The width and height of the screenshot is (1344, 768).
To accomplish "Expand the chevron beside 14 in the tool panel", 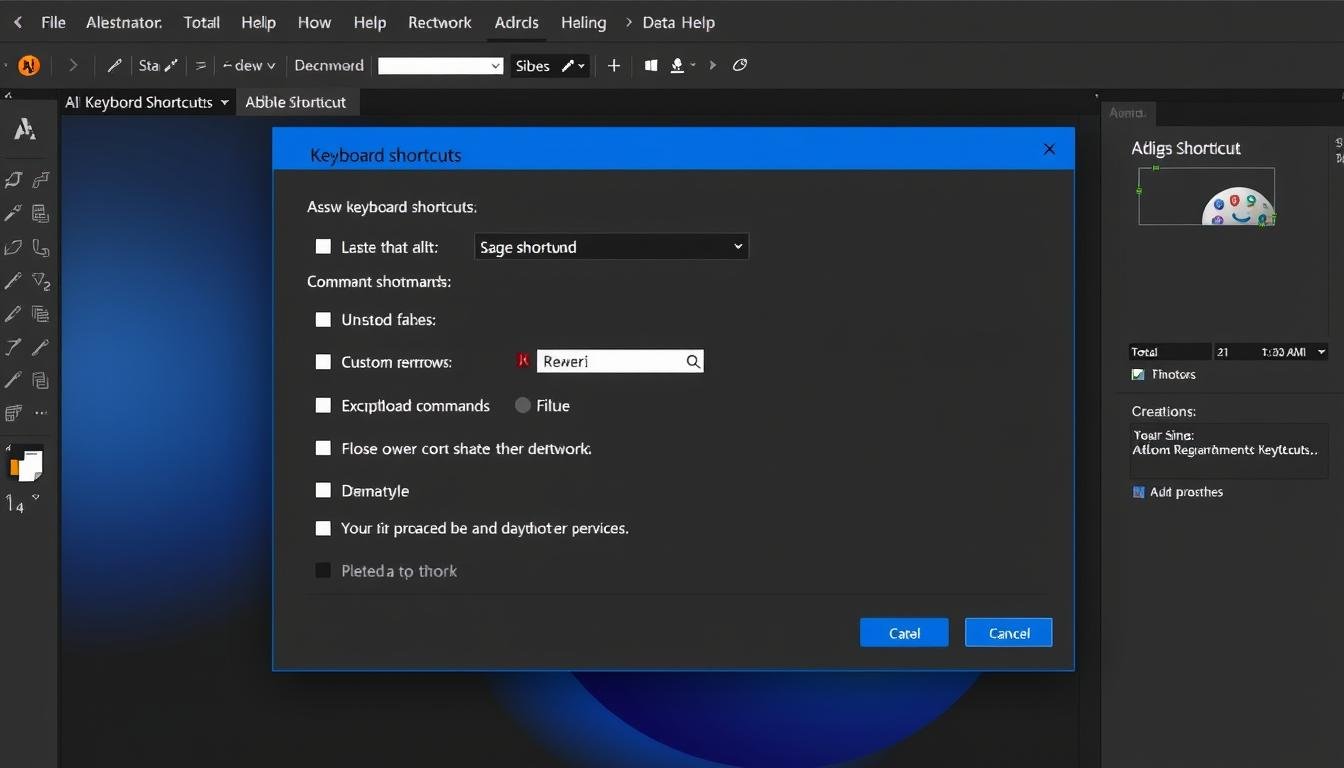I will click(36, 498).
